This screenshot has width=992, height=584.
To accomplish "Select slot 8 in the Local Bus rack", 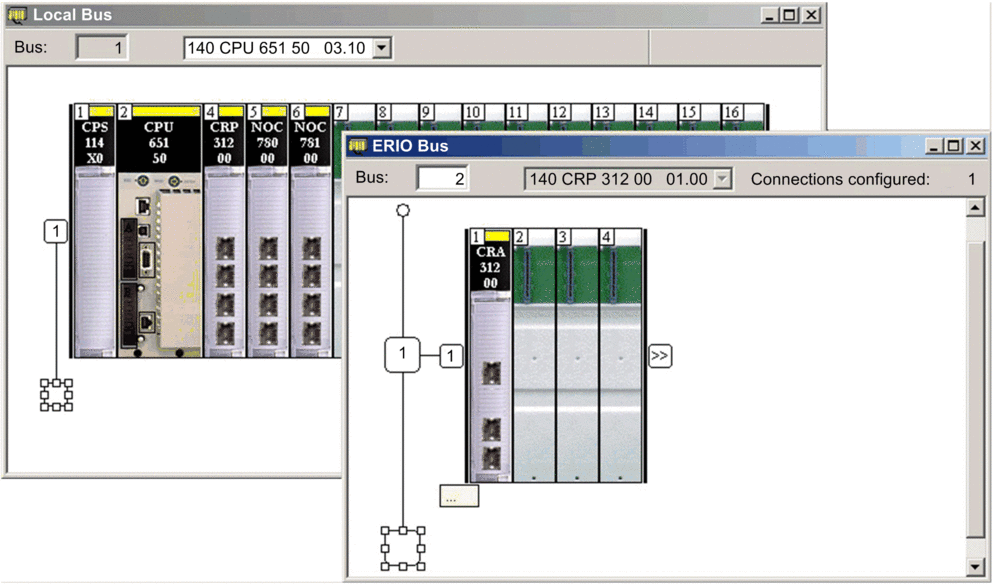I will coord(396,119).
